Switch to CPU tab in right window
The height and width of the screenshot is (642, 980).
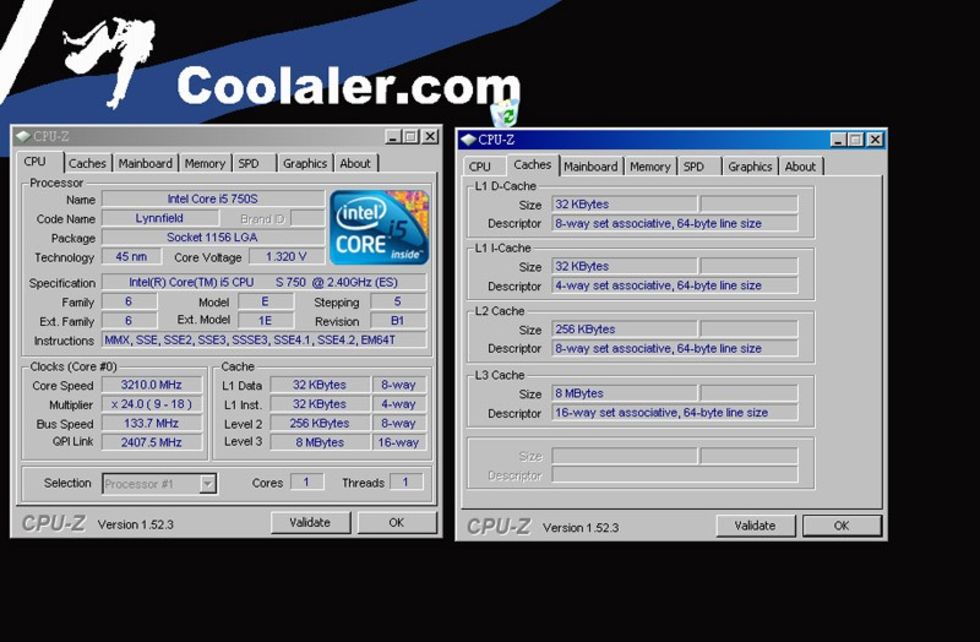(x=480, y=166)
